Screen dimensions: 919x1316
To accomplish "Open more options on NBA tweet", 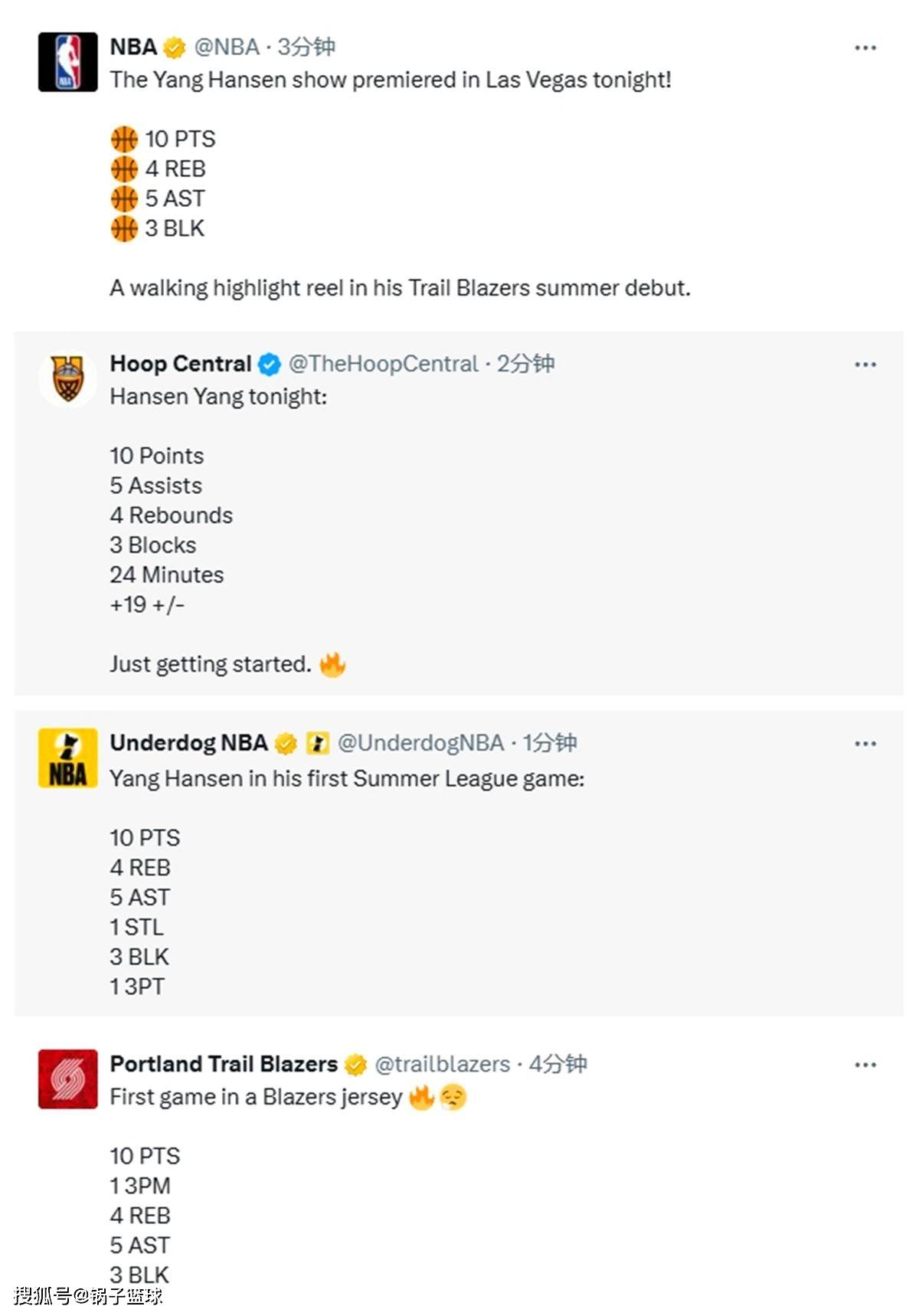I will (x=865, y=47).
